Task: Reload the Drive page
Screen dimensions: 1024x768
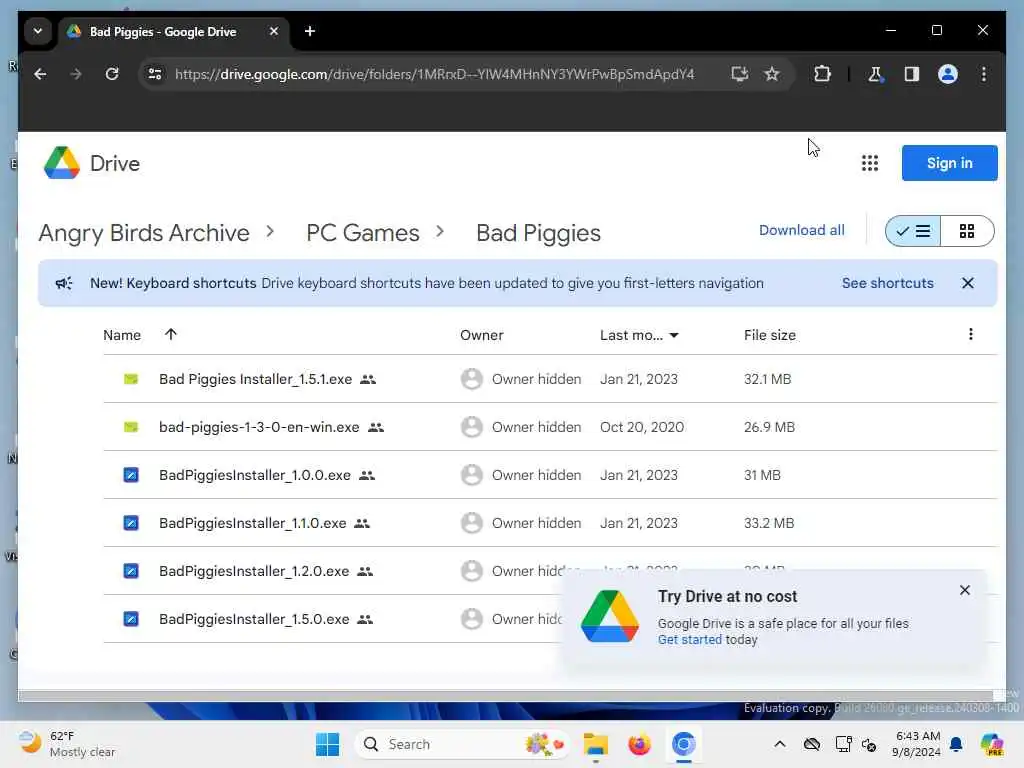Action: (x=112, y=74)
